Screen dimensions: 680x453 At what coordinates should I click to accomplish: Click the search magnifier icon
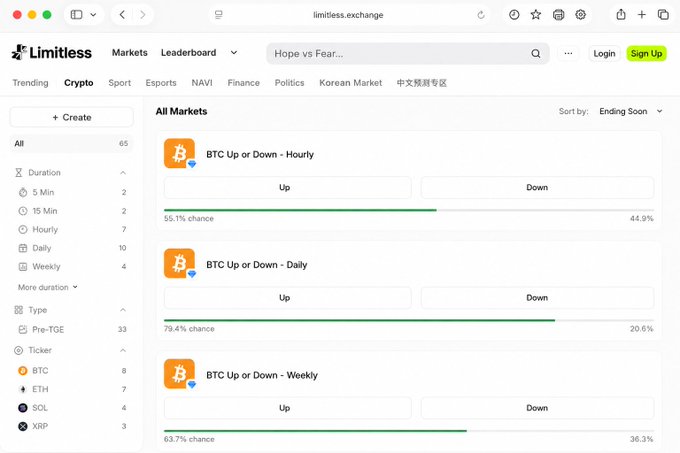point(536,53)
